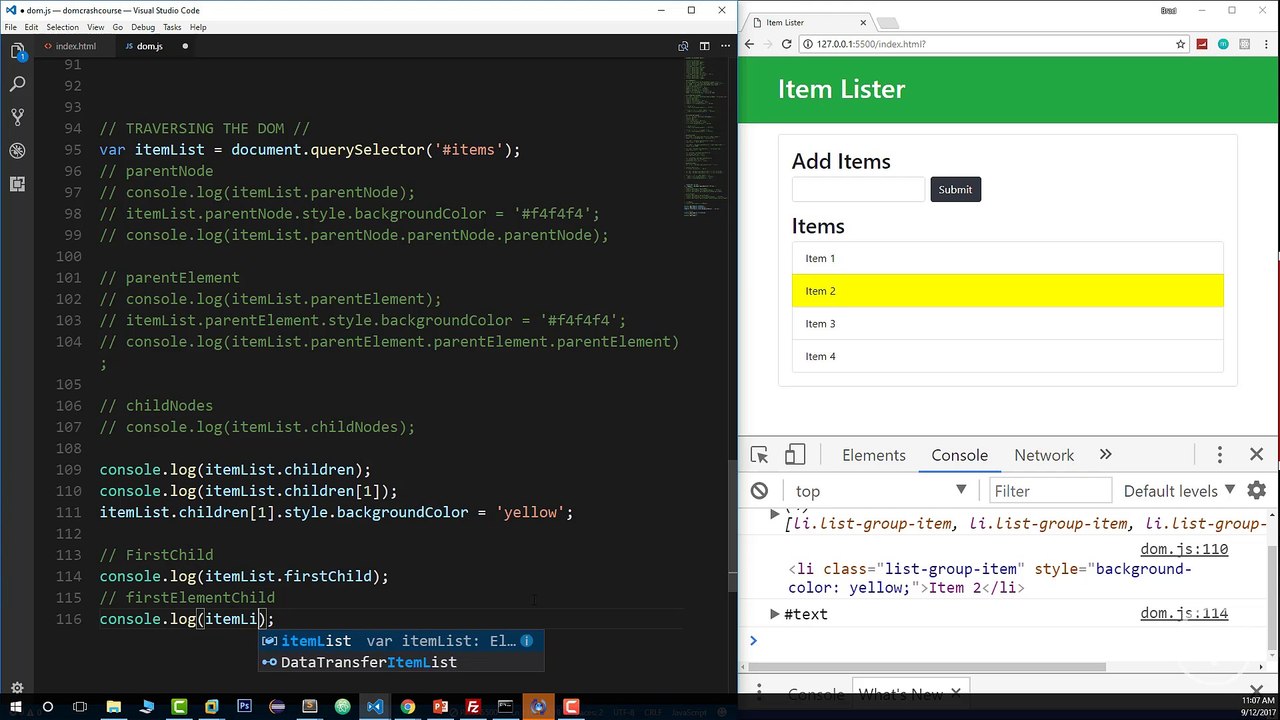Switch to the Elements tab

[x=874, y=455]
